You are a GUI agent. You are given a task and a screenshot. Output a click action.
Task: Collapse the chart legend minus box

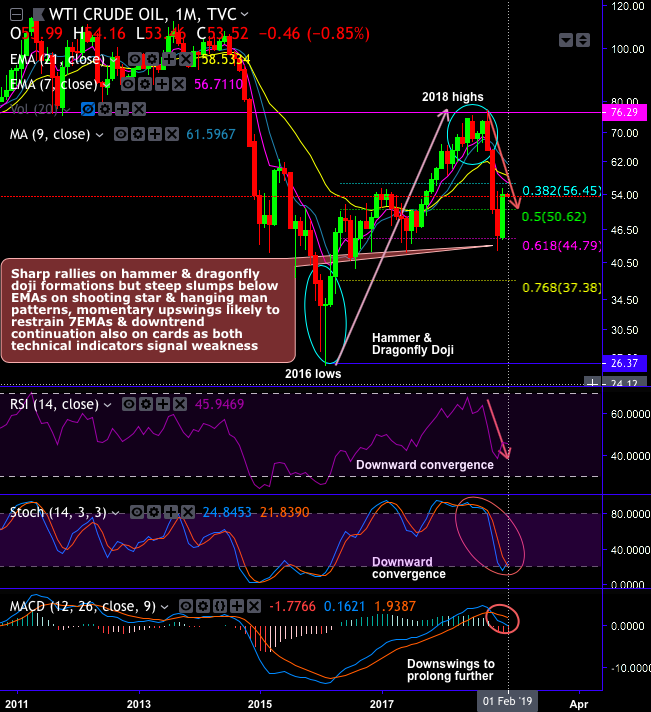click(16, 15)
